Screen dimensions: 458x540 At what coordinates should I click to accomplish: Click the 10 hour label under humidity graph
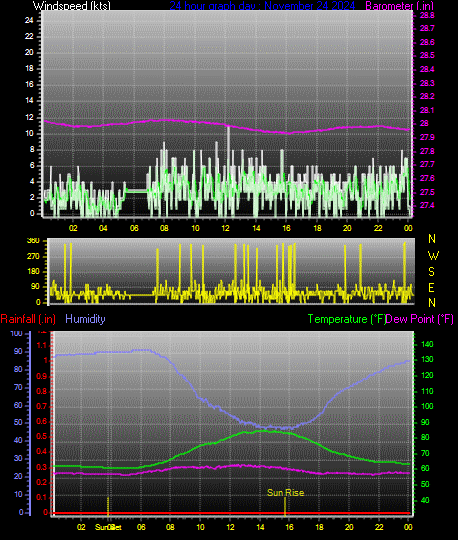(x=200, y=527)
